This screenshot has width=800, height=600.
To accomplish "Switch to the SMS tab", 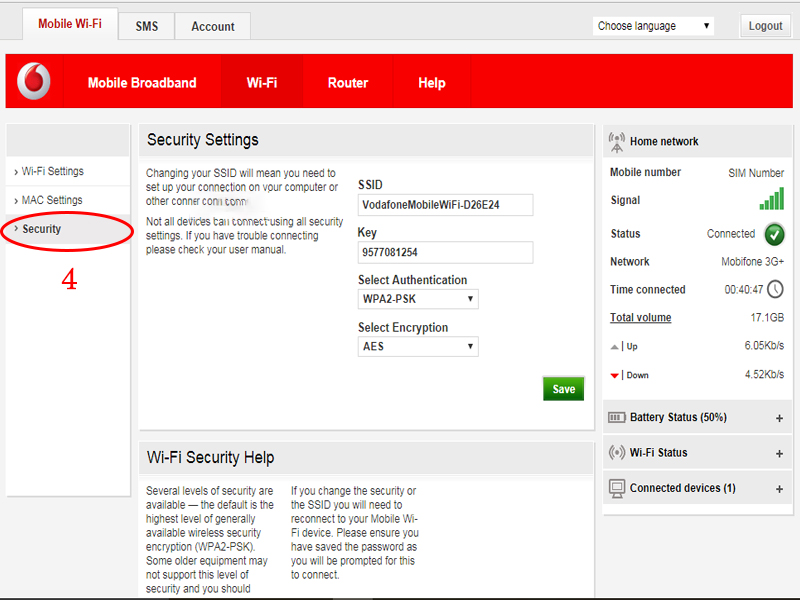I will [147, 26].
